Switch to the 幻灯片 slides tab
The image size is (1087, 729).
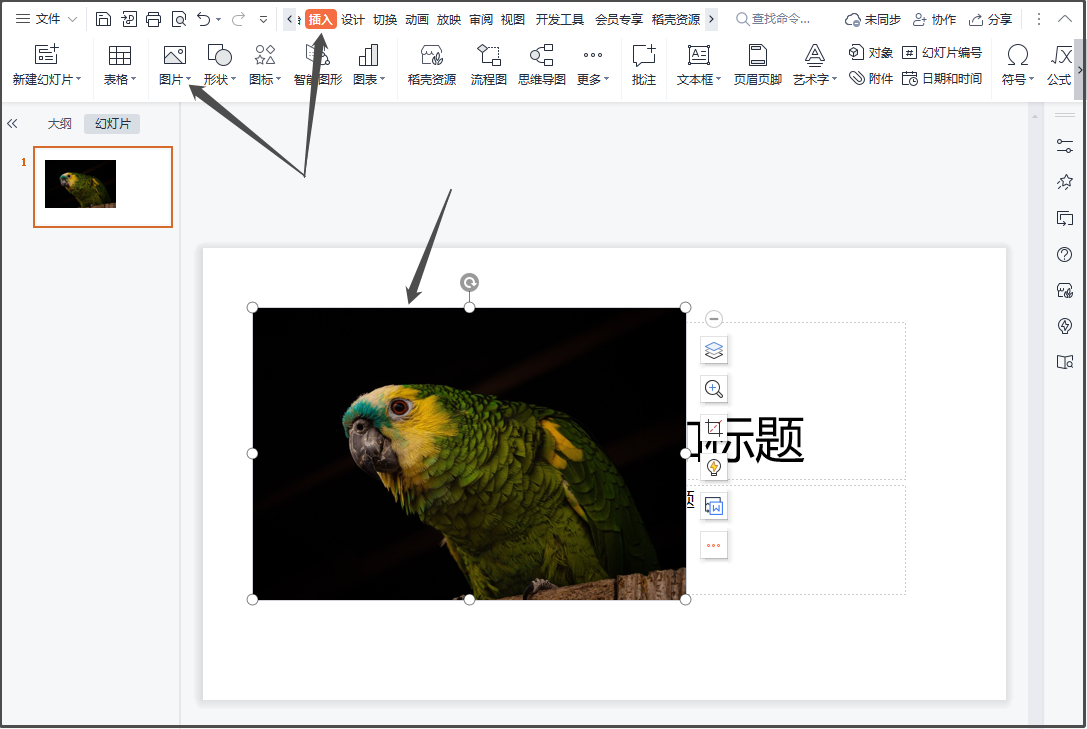[111, 124]
